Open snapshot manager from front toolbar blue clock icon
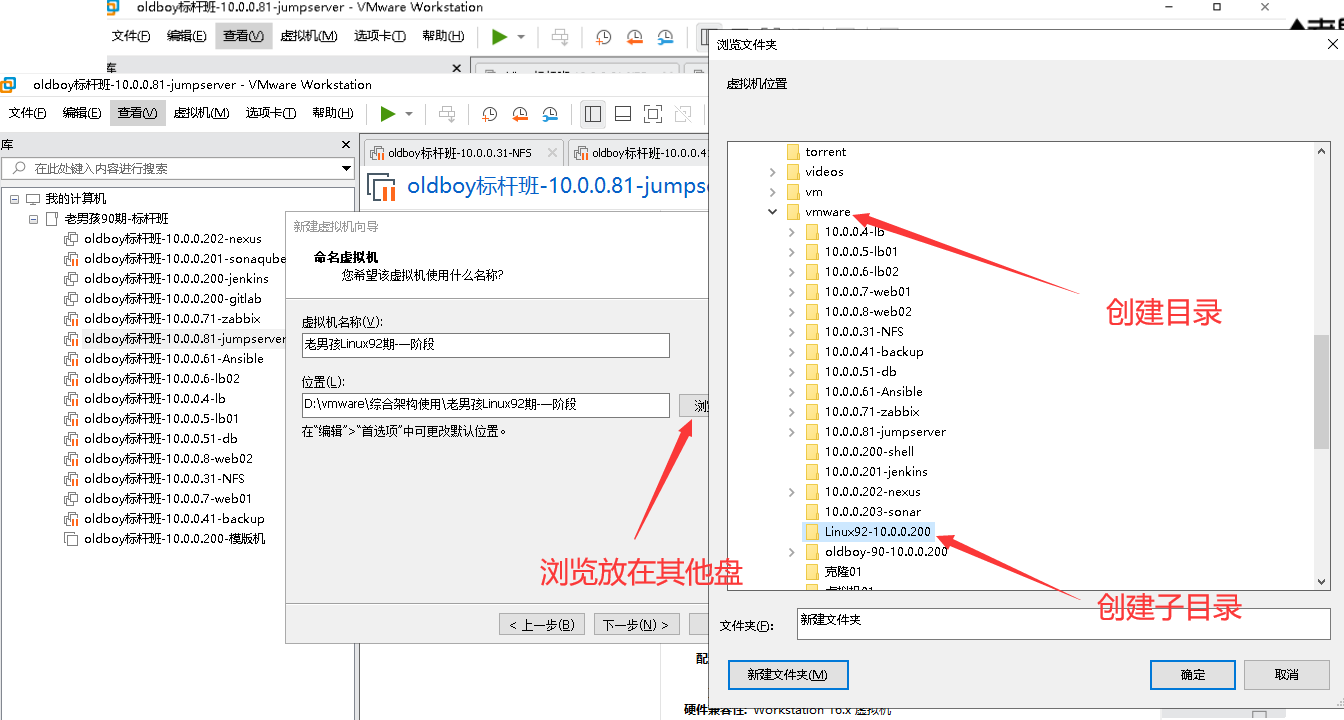1344x720 pixels. 550,114
